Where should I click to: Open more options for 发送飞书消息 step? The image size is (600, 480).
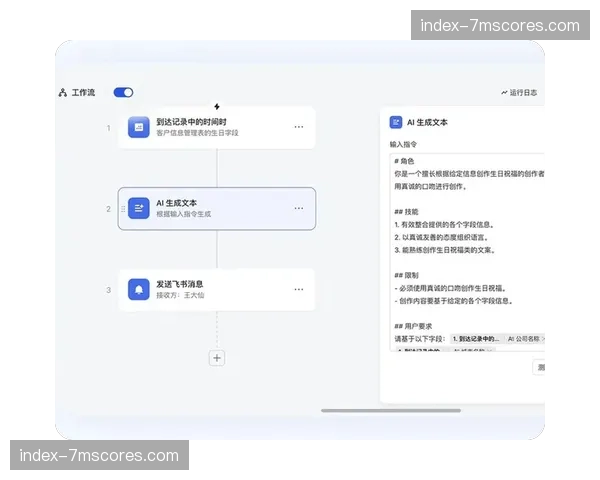tap(299, 289)
